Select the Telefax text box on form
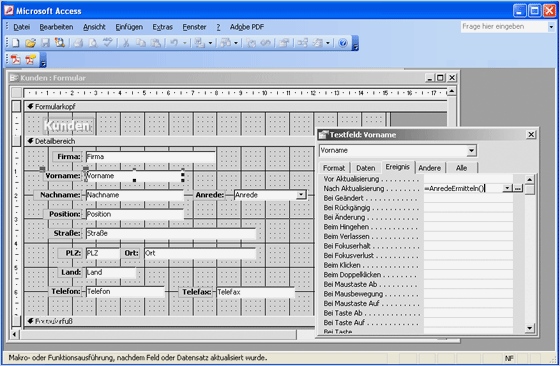This screenshot has height=366, width=560. pyautogui.click(x=255, y=292)
